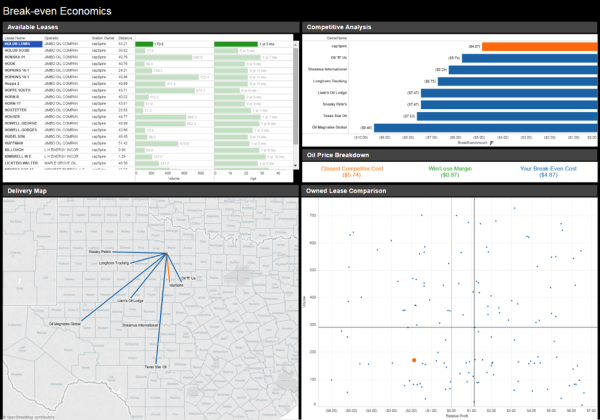Click the Volume axis title under Available Leases
600x420 pixels.
click(174, 179)
